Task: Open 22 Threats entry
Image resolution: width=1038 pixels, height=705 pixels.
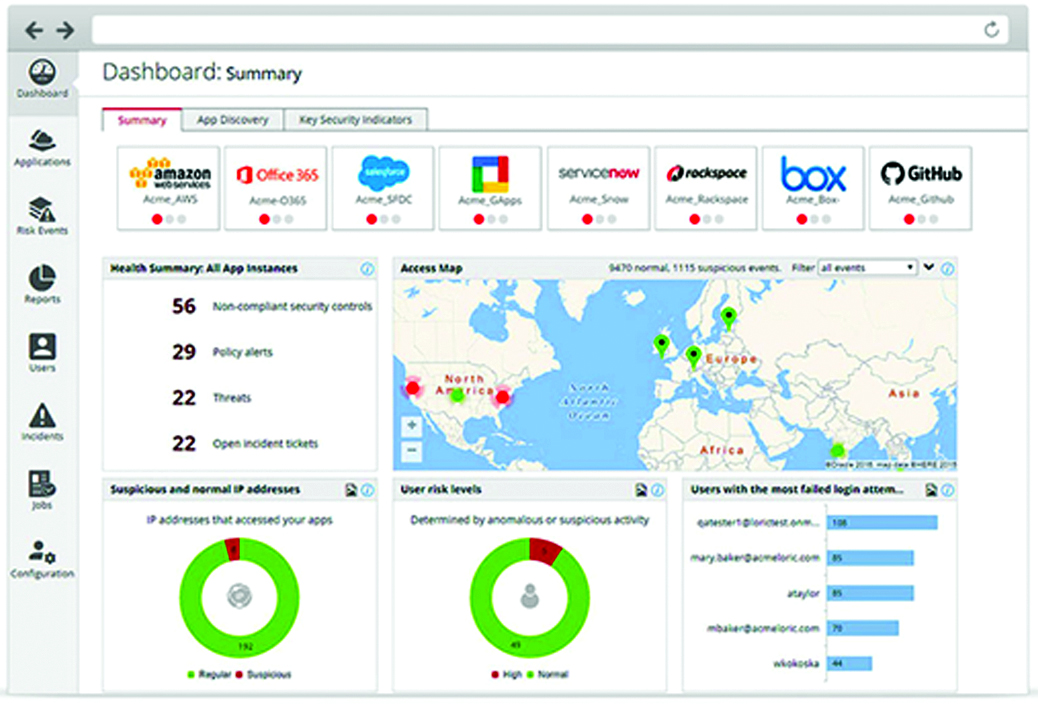Action: (211, 398)
